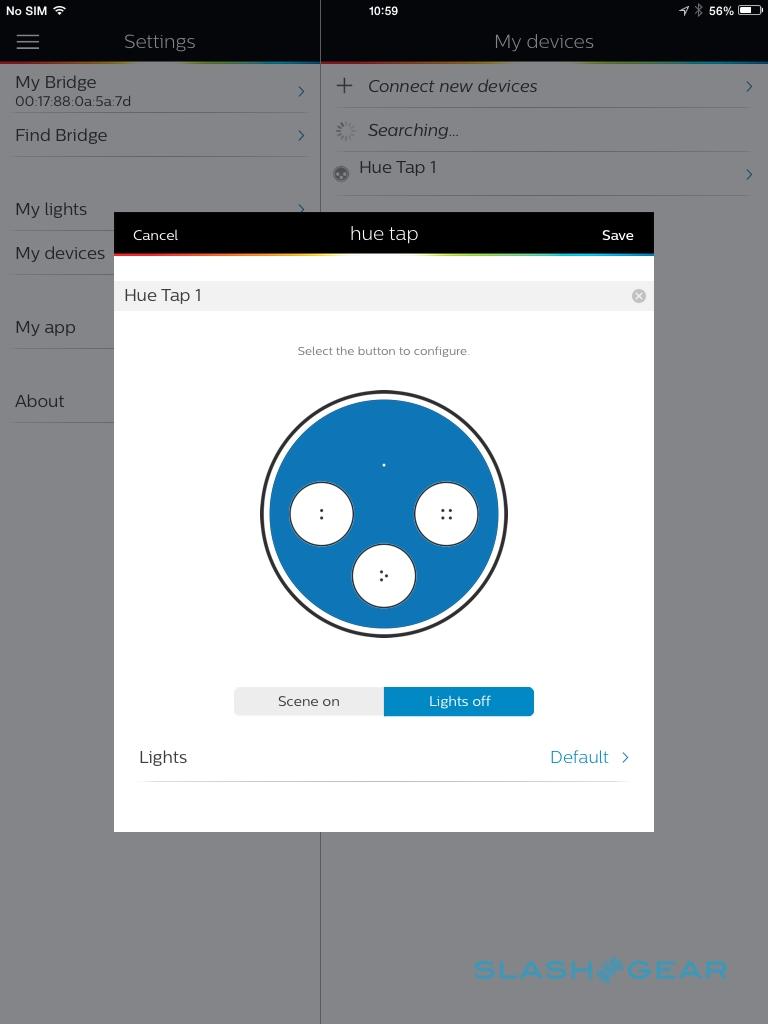Save the hue tap configuration
Viewport: 768px width, 1024px height.
click(x=617, y=235)
